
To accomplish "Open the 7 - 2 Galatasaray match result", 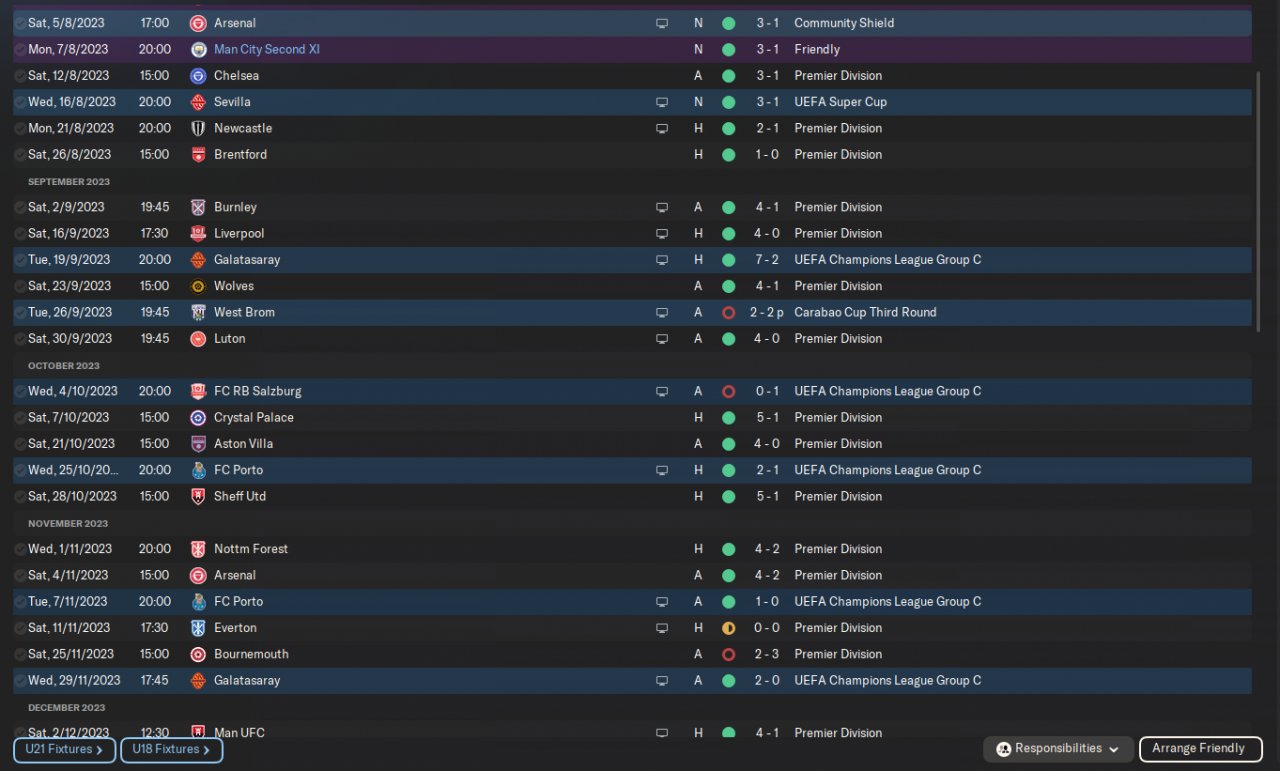I will [767, 260].
